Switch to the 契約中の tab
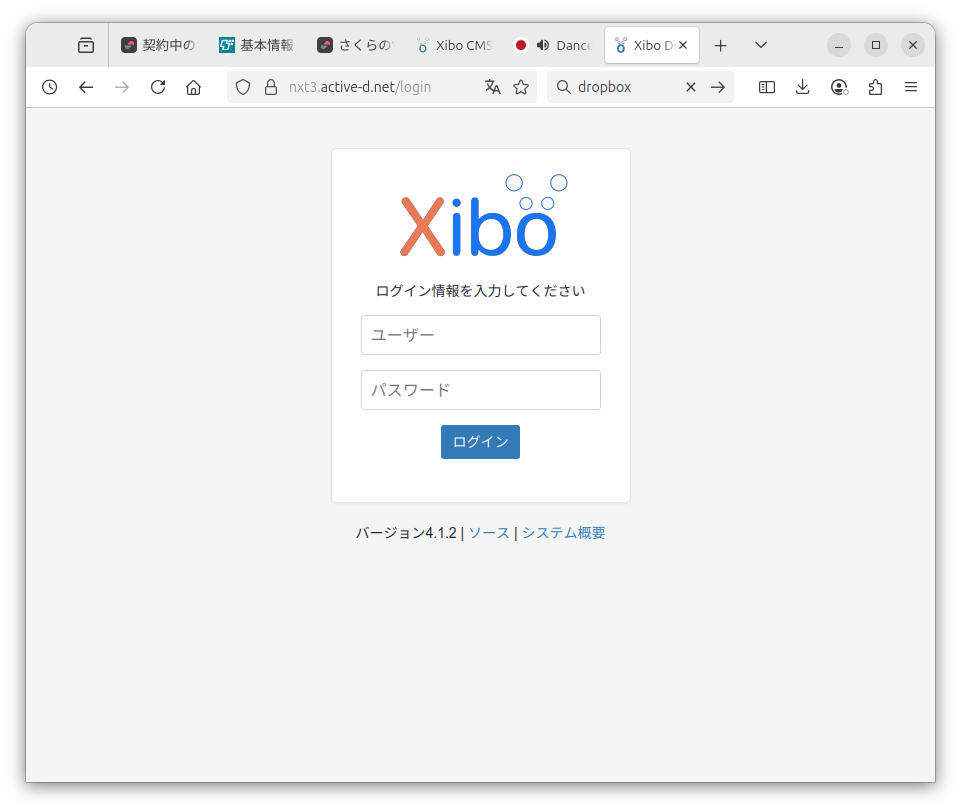Image resolution: width=961 pixels, height=811 pixels. coord(158,45)
